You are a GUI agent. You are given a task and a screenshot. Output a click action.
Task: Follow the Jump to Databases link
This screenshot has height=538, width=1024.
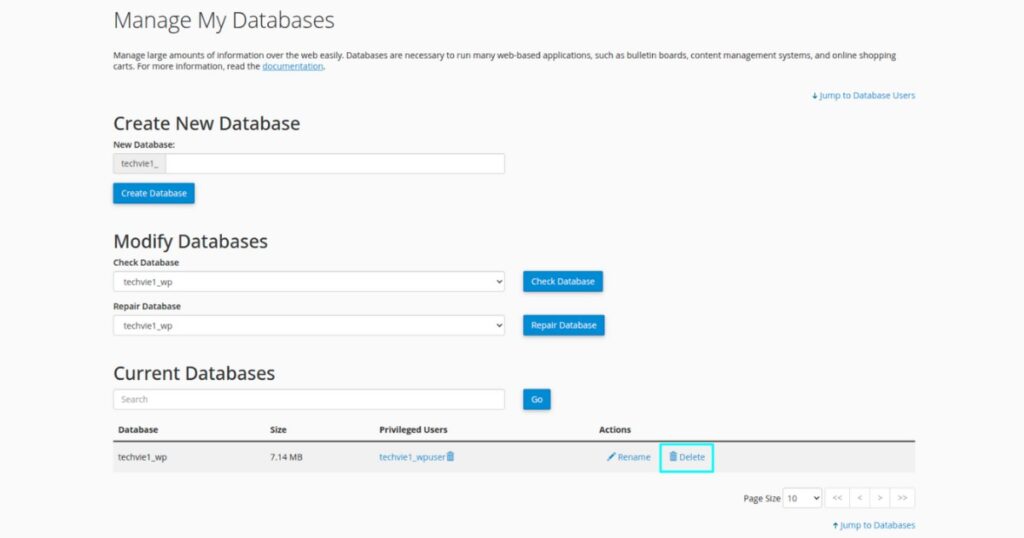tap(873, 525)
